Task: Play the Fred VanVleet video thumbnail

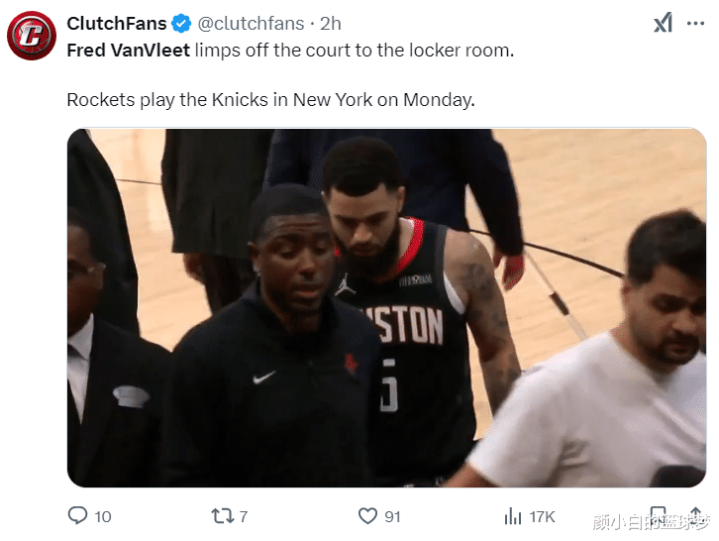Action: click(387, 308)
